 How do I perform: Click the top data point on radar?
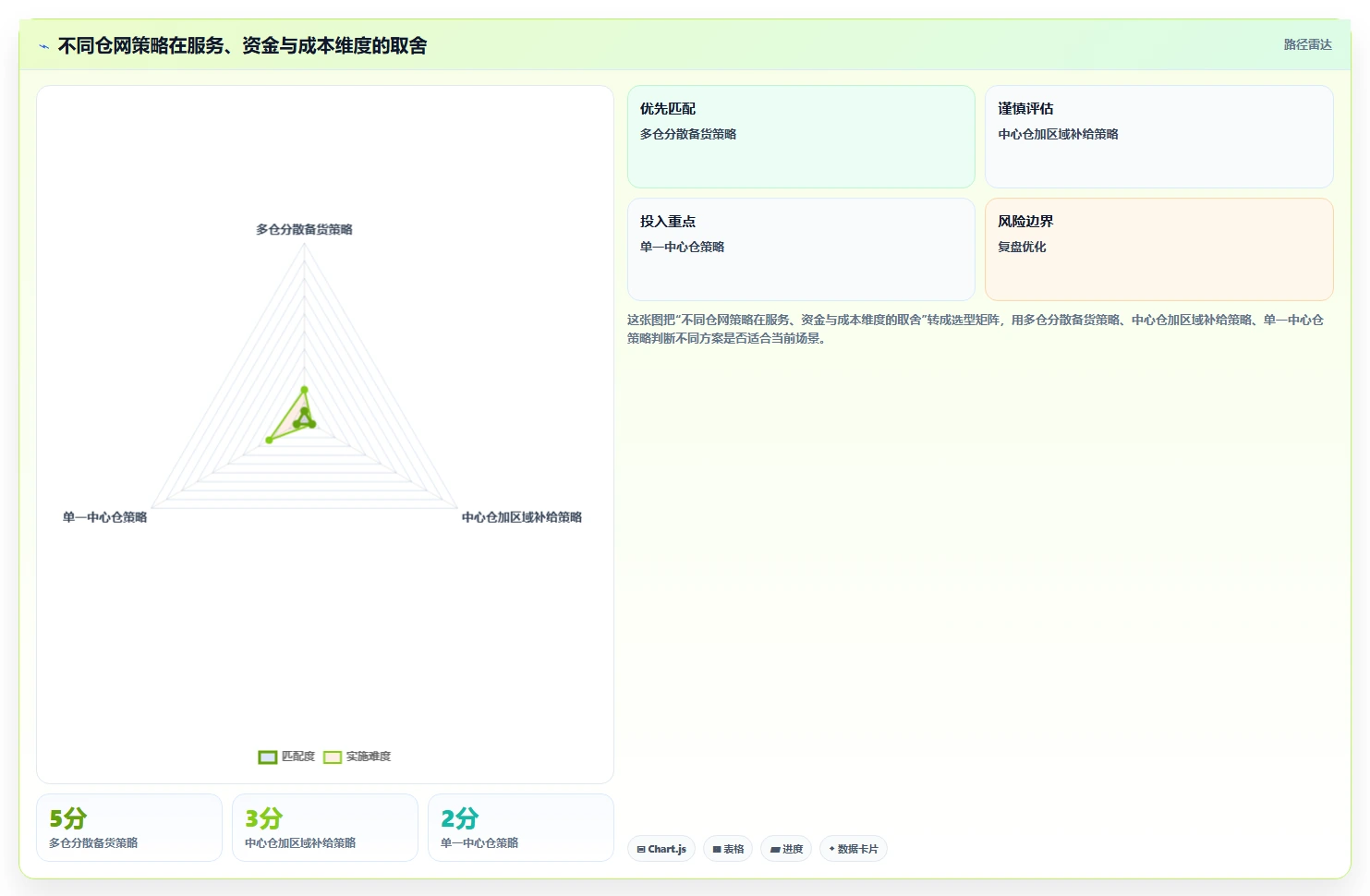[304, 390]
